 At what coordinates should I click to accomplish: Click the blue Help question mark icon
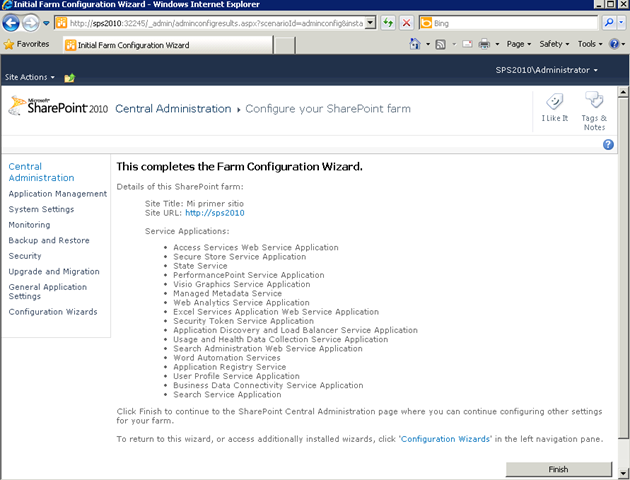tap(608, 145)
